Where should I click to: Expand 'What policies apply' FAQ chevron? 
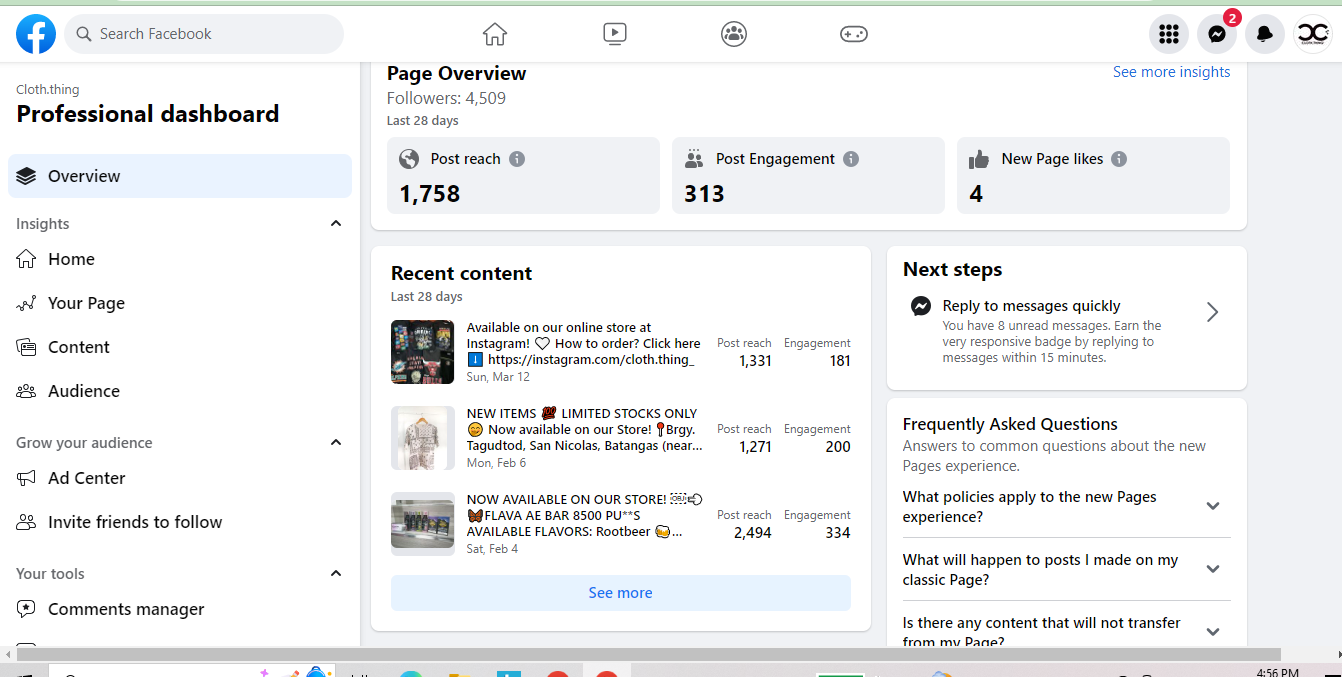tap(1213, 506)
